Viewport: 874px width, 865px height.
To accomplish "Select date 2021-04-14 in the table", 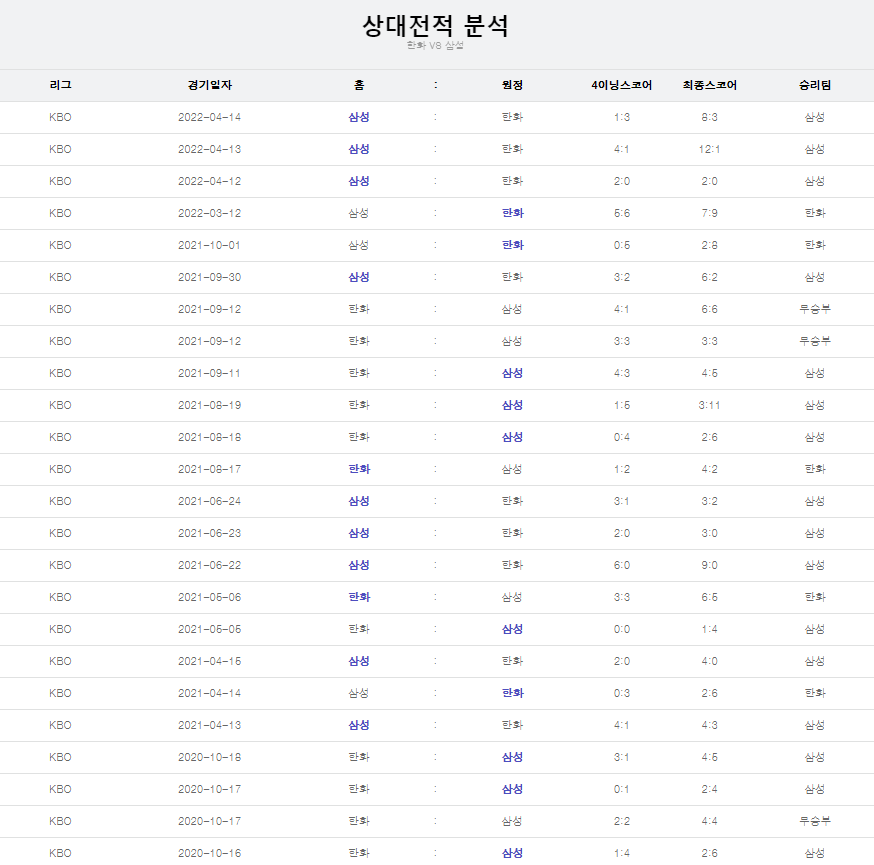I will pyautogui.click(x=210, y=693).
